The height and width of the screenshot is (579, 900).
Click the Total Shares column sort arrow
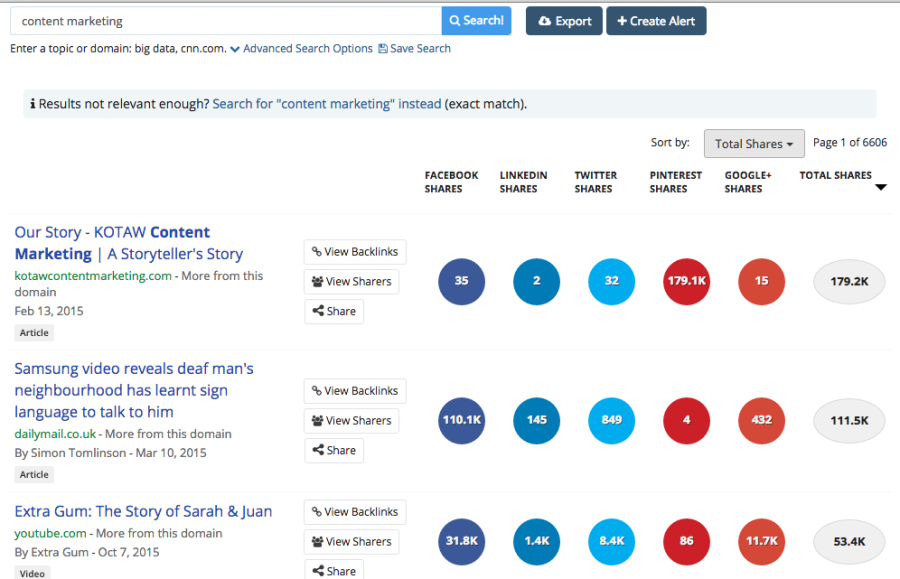(x=880, y=187)
